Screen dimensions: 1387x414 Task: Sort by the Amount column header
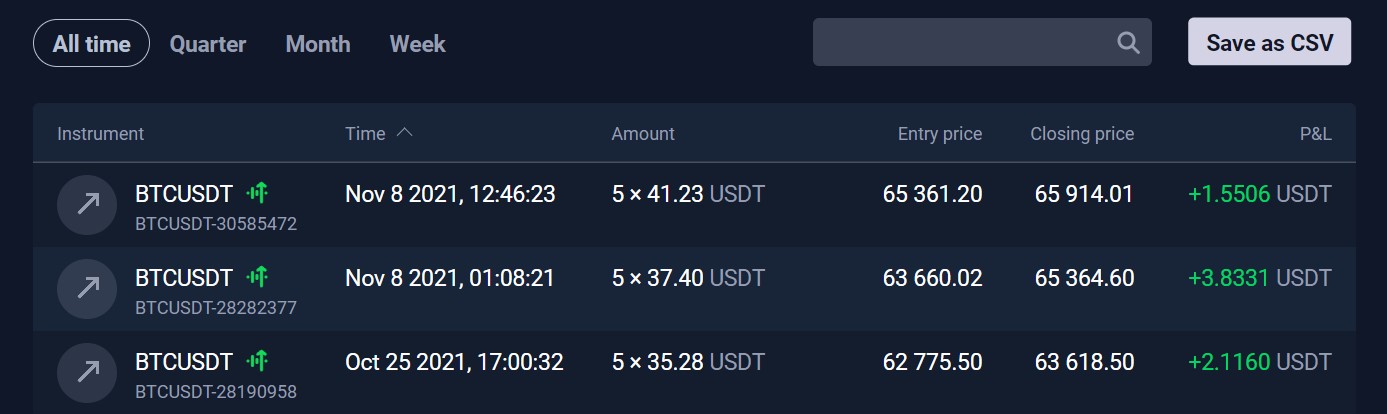(x=643, y=133)
